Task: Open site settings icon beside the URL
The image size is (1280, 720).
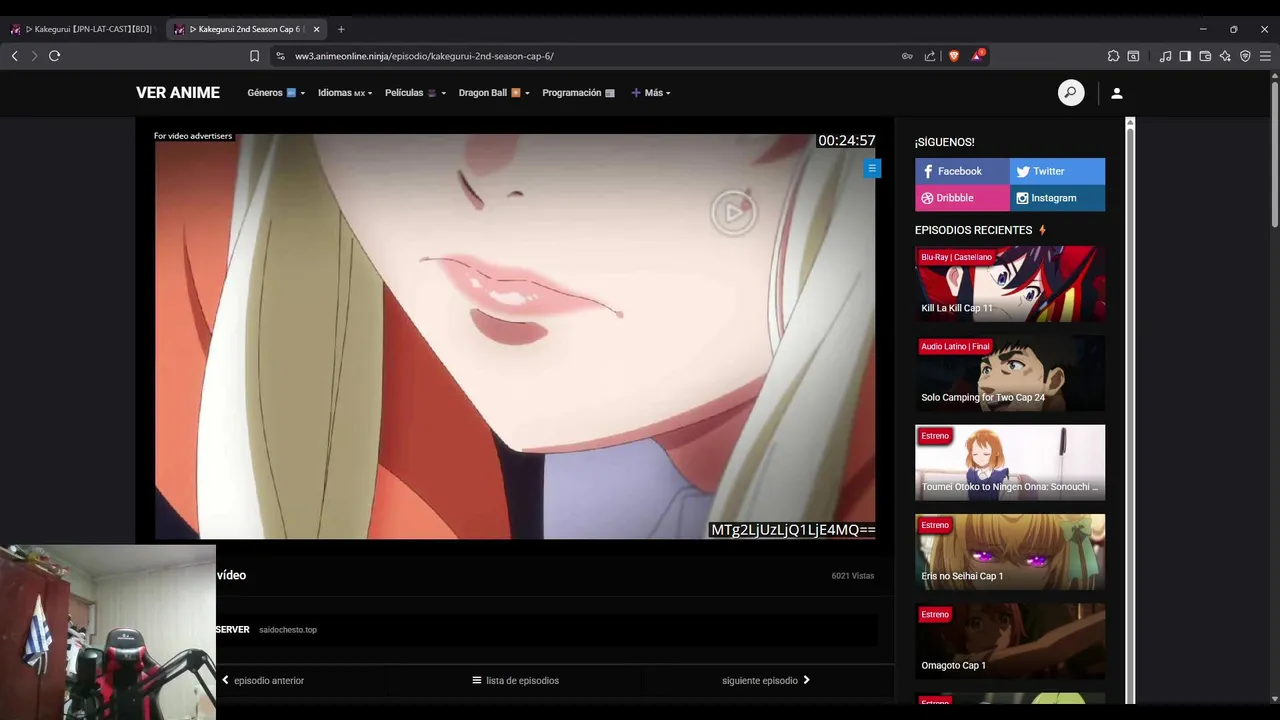Action: tap(280, 56)
